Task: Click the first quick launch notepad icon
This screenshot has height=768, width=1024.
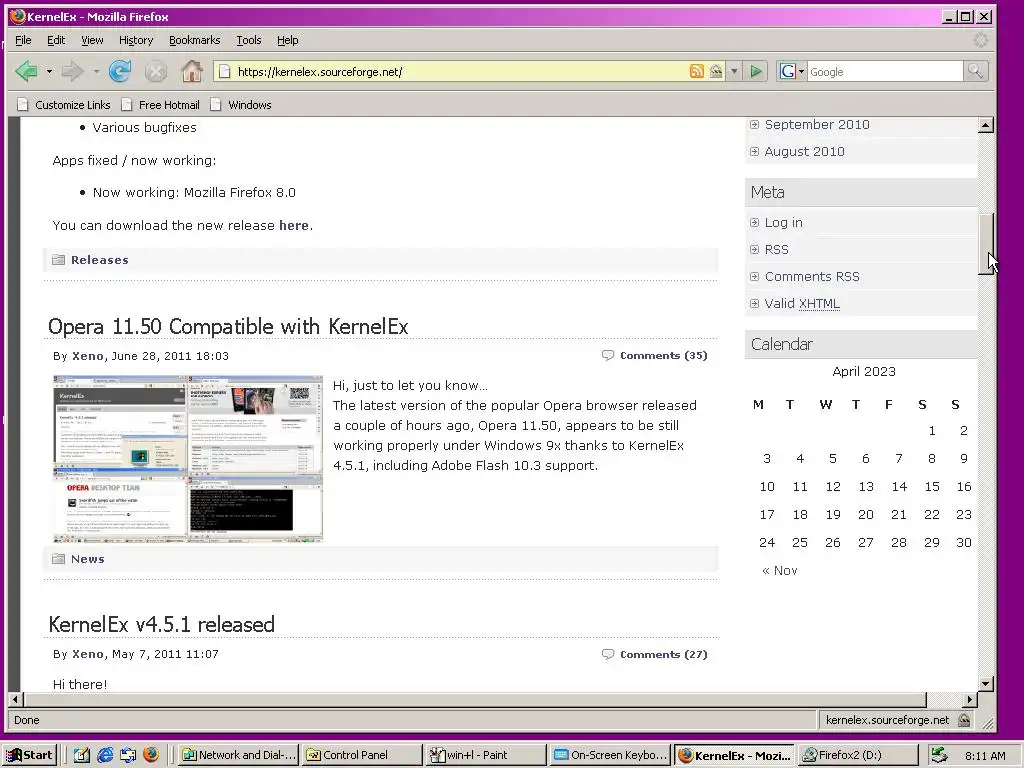Action: pos(82,755)
